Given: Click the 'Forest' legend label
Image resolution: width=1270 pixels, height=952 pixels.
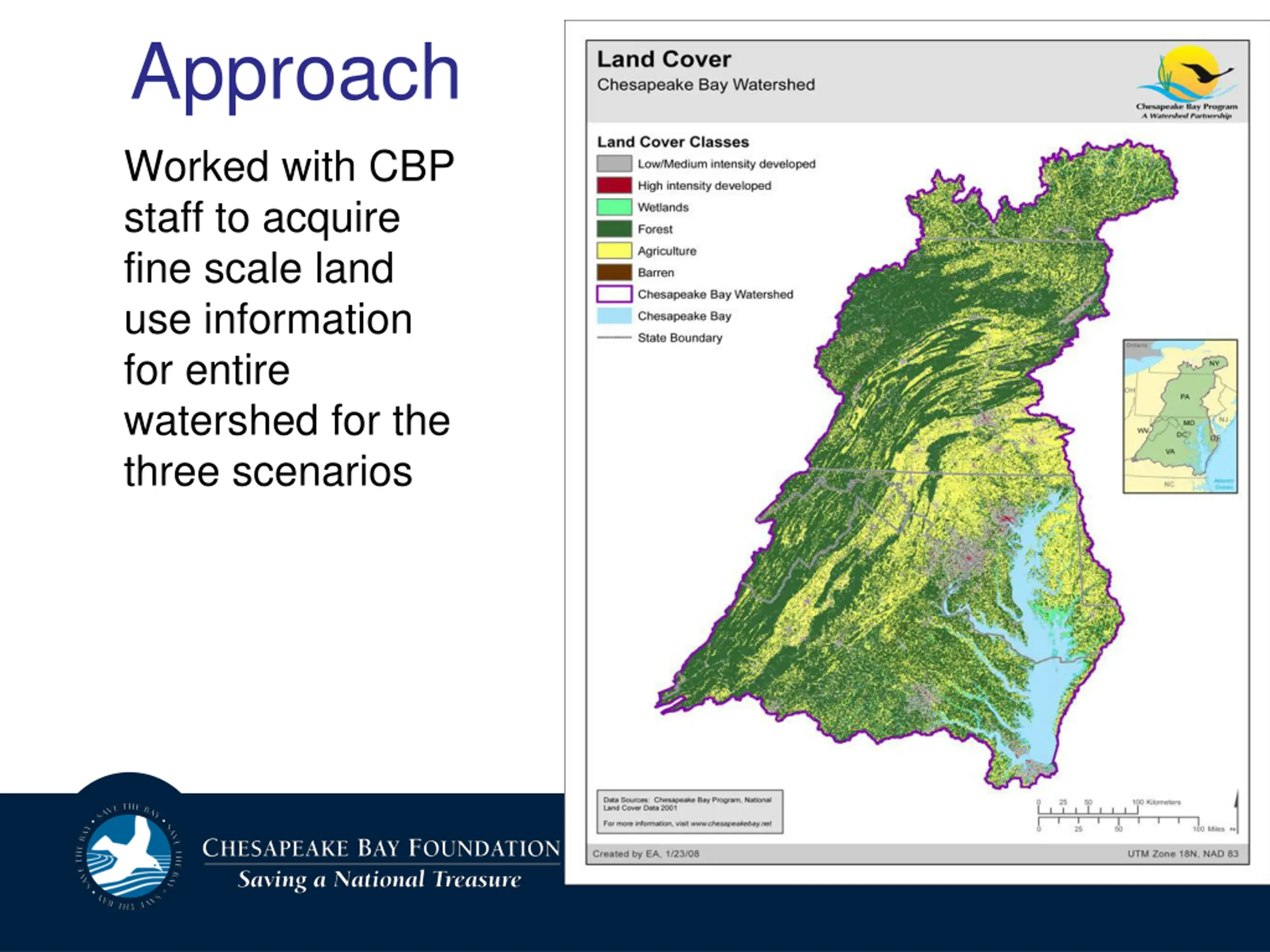Looking at the screenshot, I should [655, 229].
